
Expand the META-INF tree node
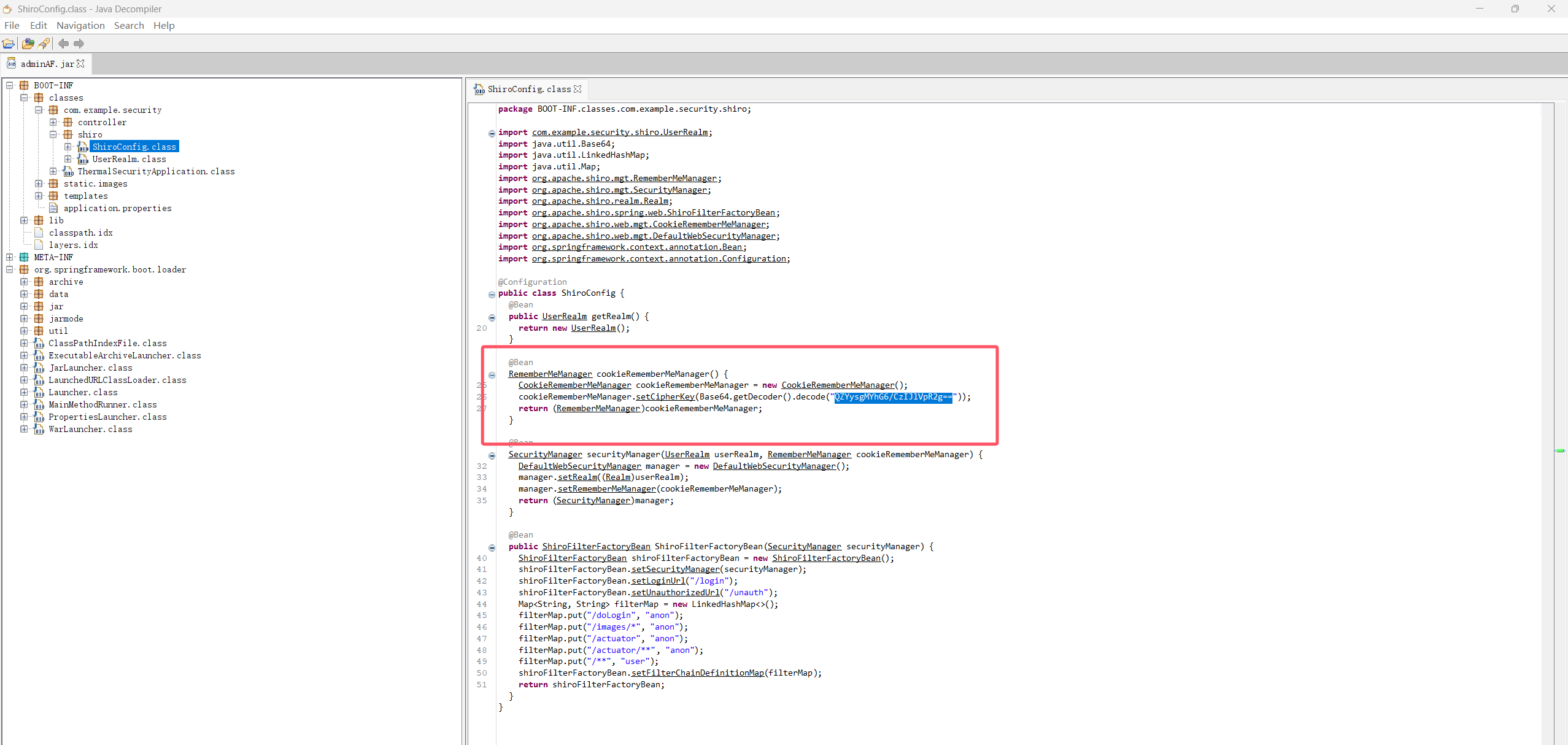pyautogui.click(x=9, y=257)
